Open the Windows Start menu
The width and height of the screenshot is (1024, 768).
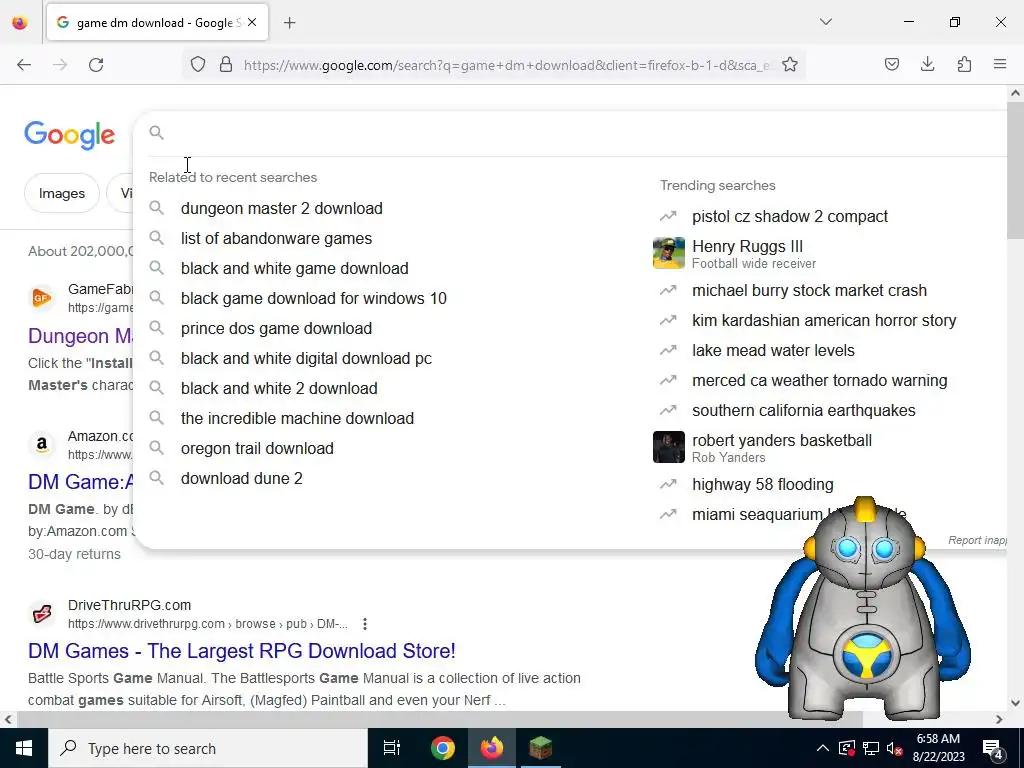tap(24, 748)
